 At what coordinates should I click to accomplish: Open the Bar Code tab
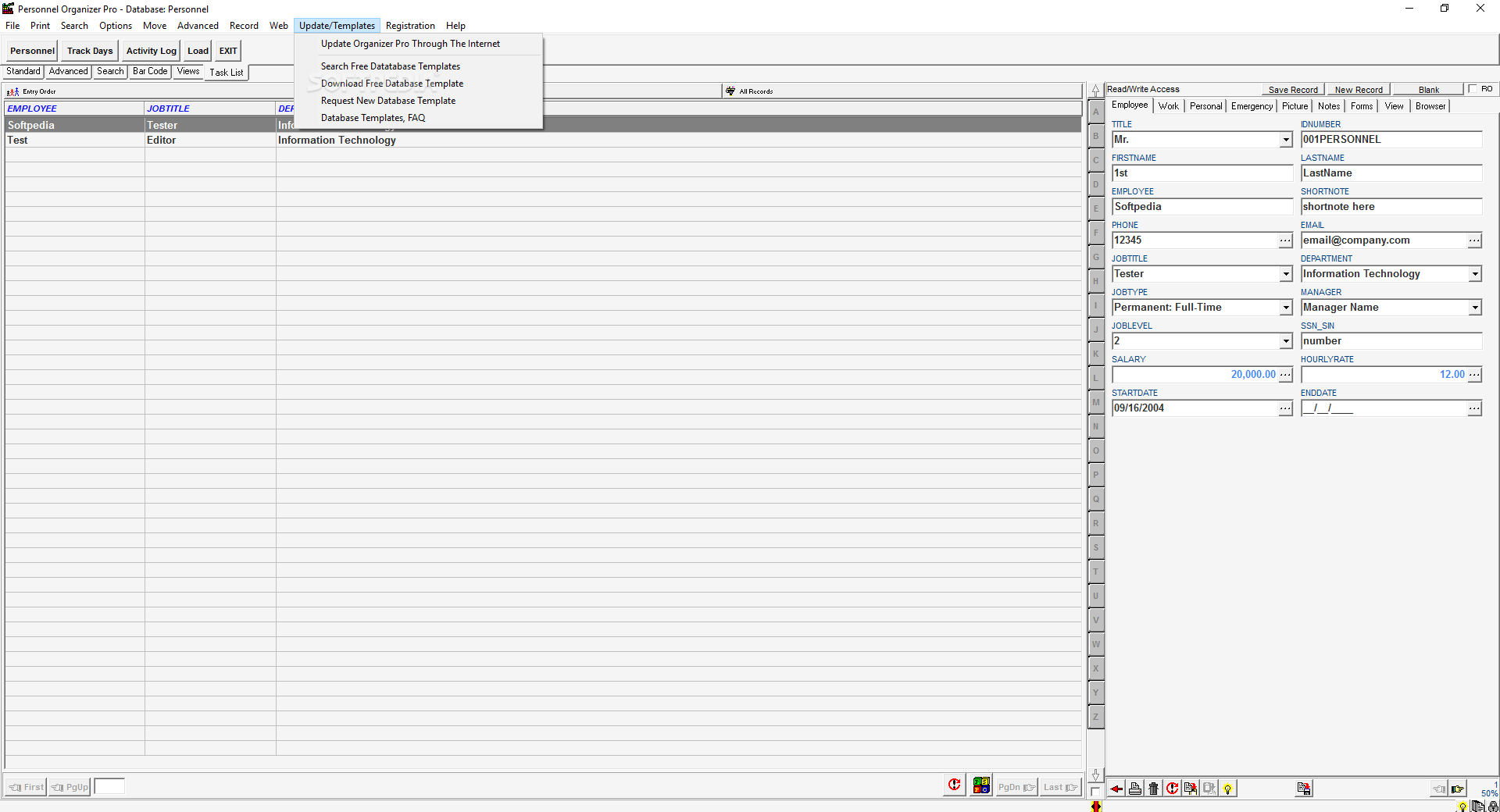tap(150, 71)
